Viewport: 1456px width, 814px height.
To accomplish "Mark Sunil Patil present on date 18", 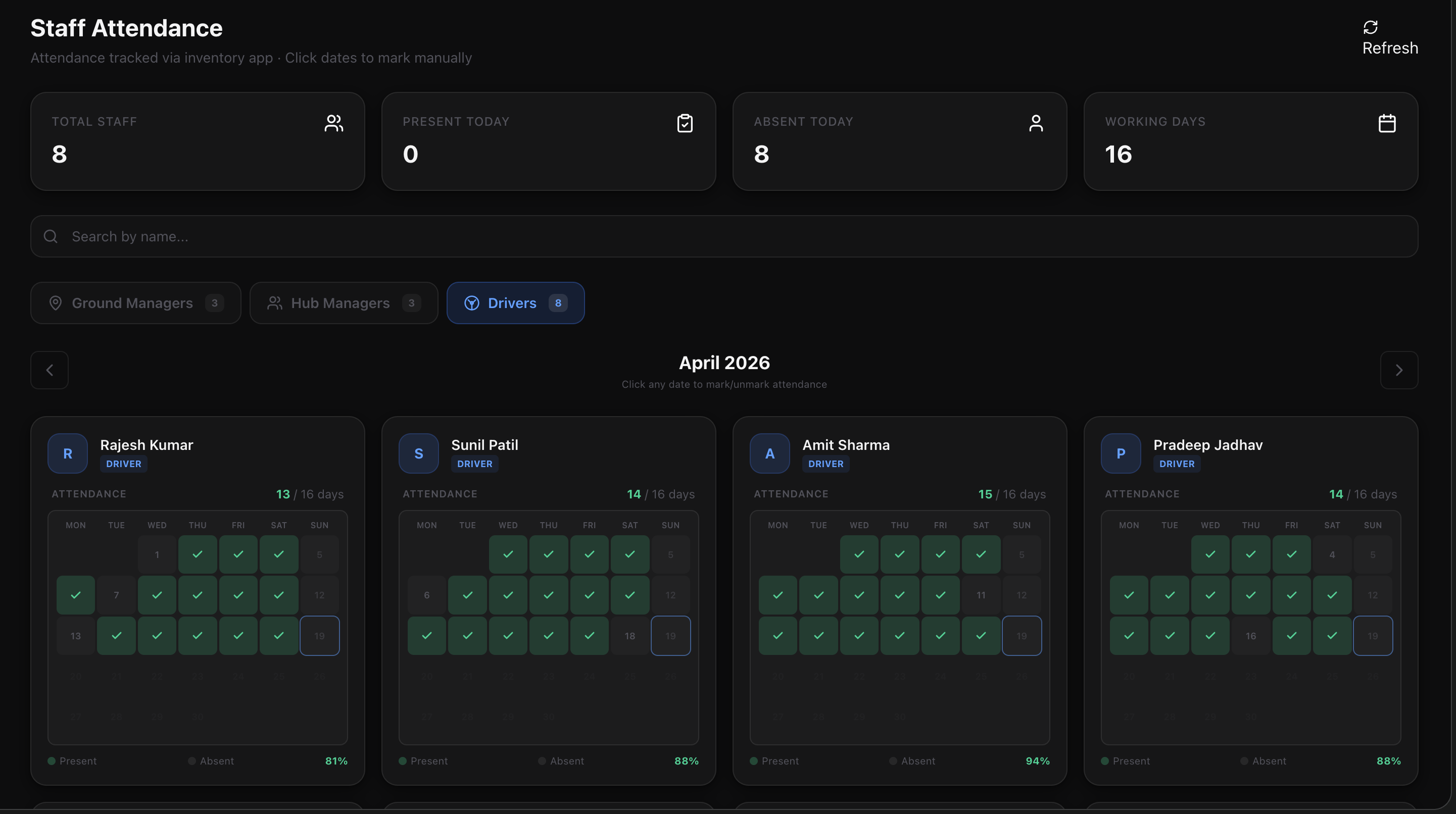I will pyautogui.click(x=629, y=636).
